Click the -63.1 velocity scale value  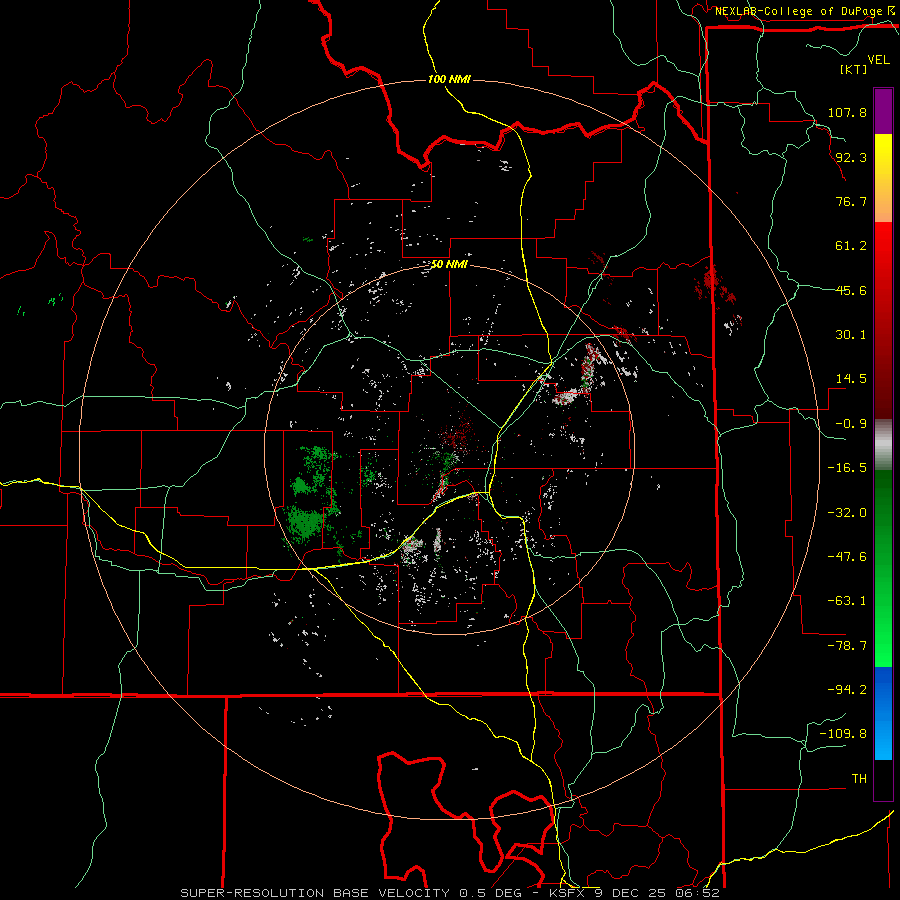pyautogui.click(x=847, y=601)
